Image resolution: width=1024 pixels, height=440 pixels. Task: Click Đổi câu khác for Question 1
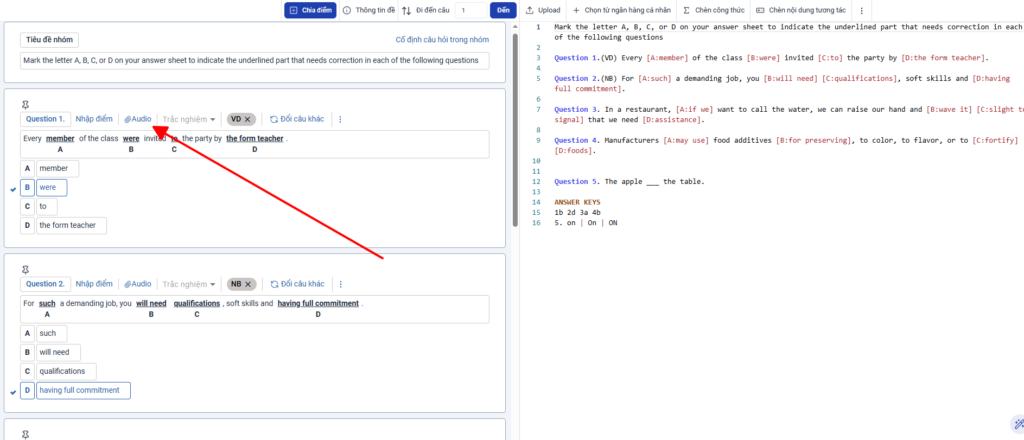[297, 119]
